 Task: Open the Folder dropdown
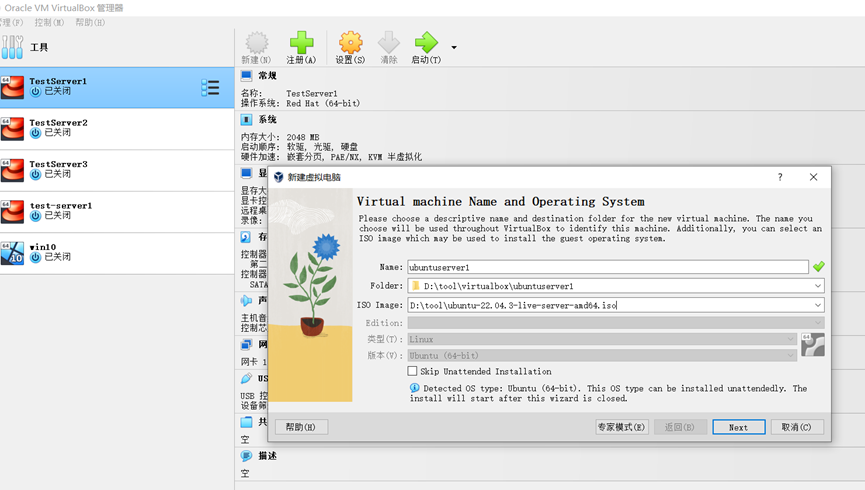[818, 286]
